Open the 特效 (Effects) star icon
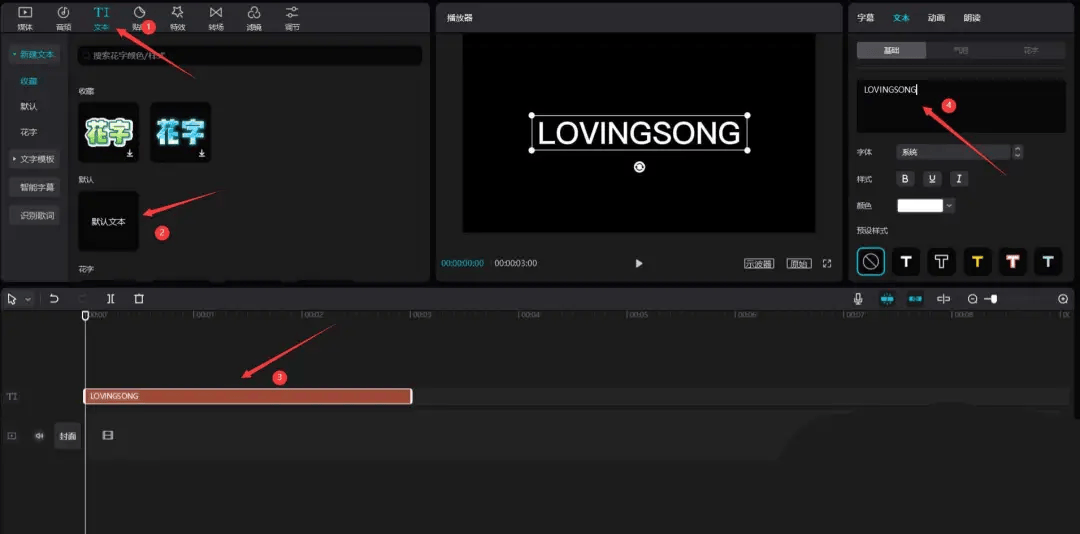This screenshot has width=1080, height=534. click(177, 15)
